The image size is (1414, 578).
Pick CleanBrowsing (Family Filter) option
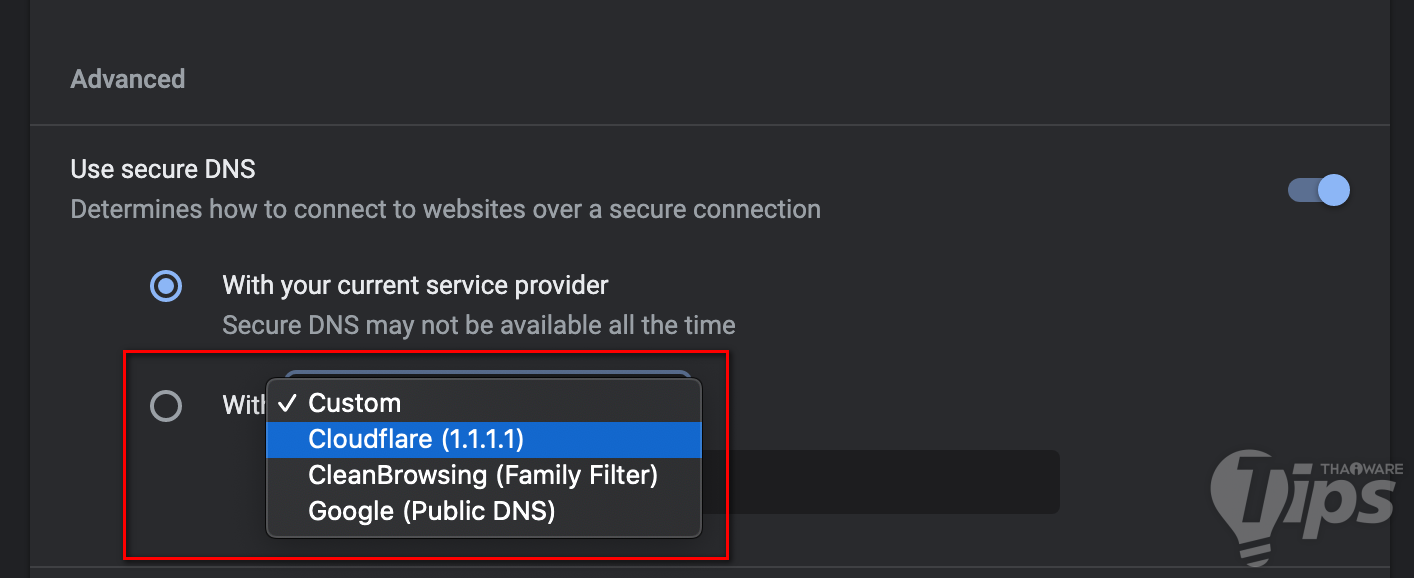click(x=483, y=475)
